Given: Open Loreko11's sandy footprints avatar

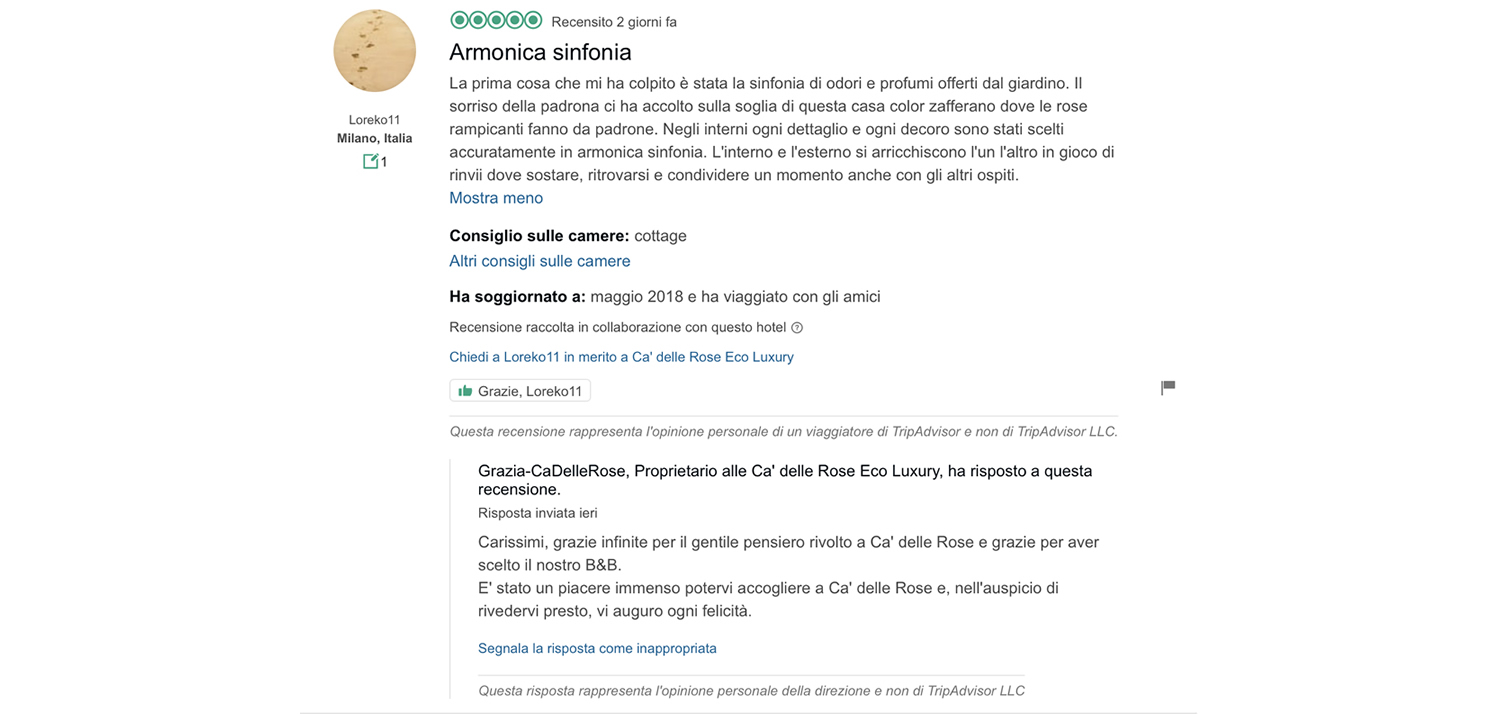Looking at the screenshot, I should tap(375, 51).
